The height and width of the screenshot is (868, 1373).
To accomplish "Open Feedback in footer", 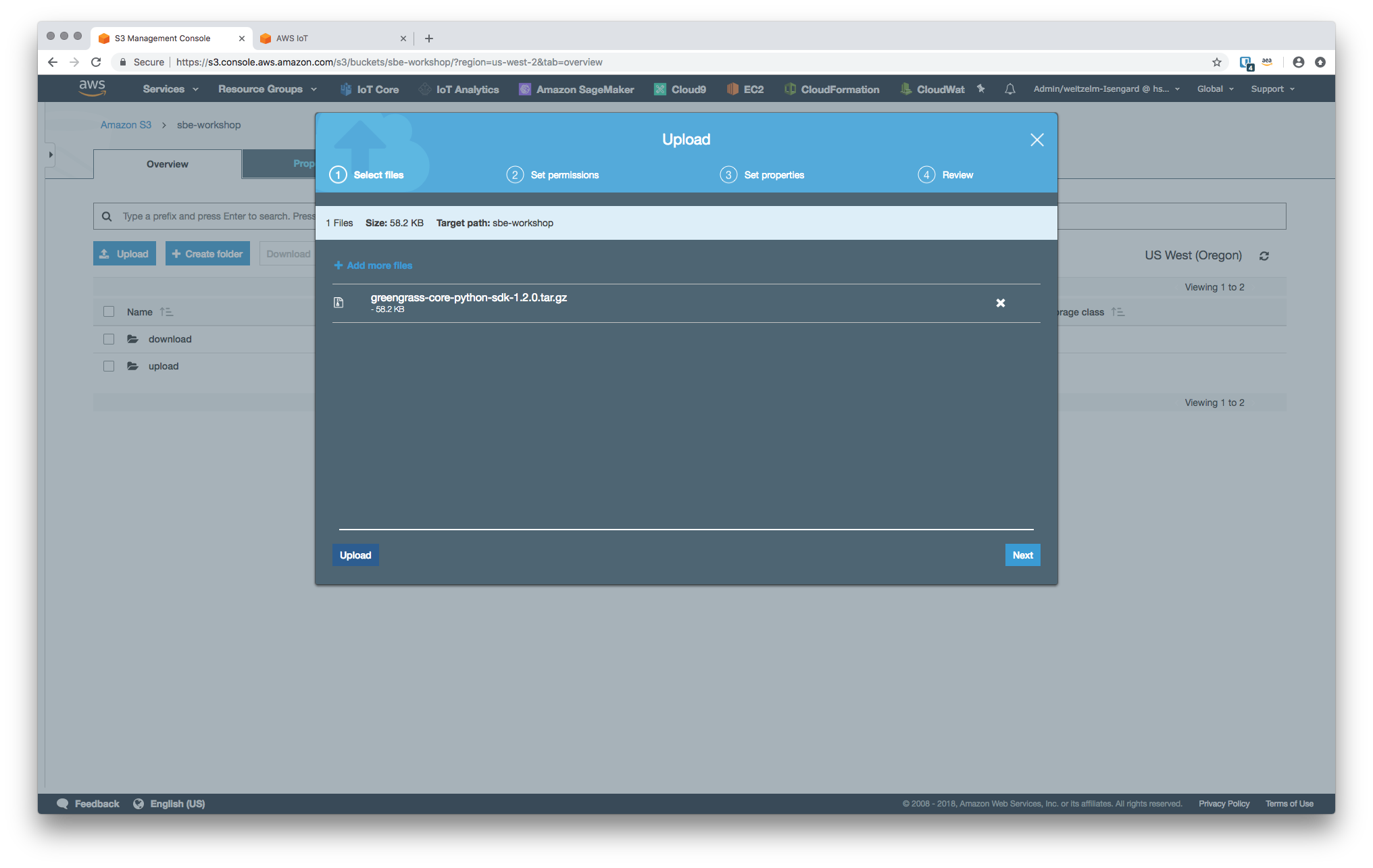I will pos(89,804).
